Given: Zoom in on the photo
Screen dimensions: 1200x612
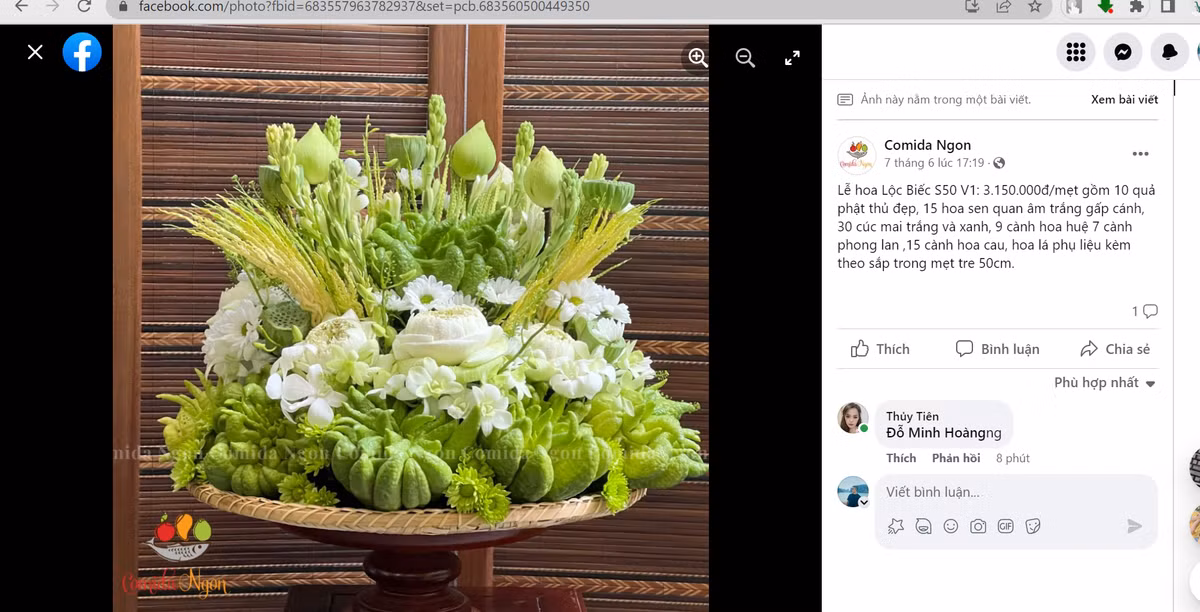Looking at the screenshot, I should click(x=698, y=58).
